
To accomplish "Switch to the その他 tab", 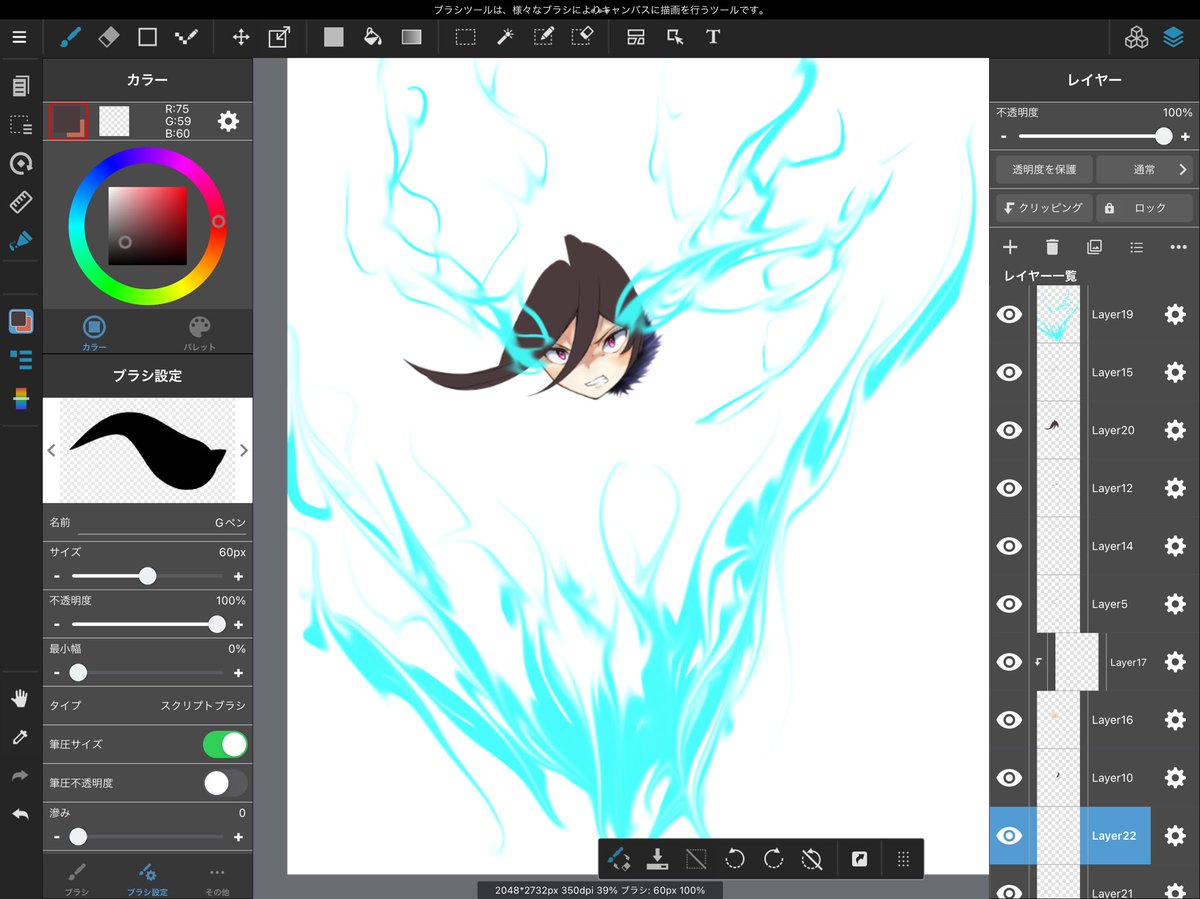I will coord(217,878).
